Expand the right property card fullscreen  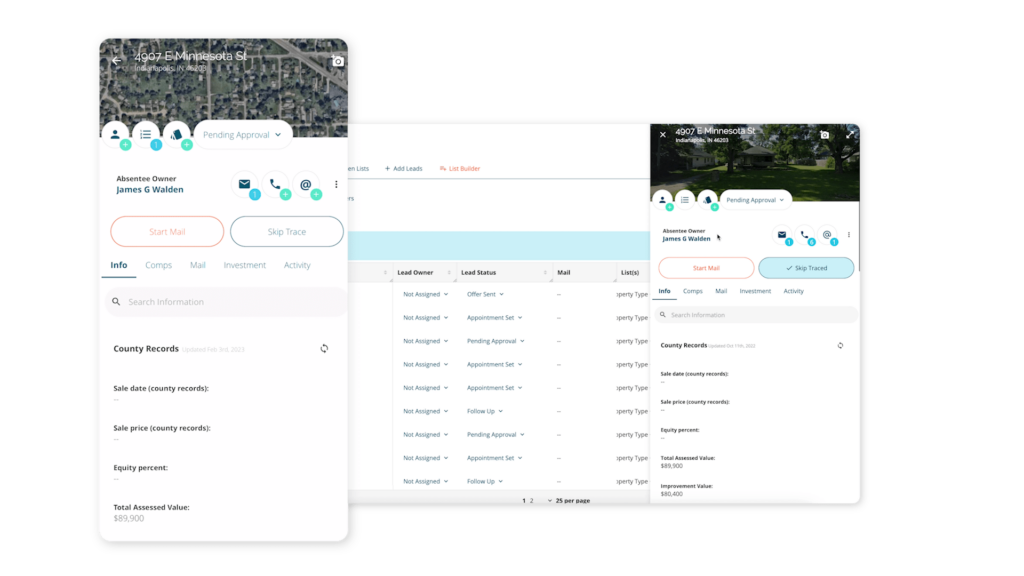pyautogui.click(x=851, y=132)
